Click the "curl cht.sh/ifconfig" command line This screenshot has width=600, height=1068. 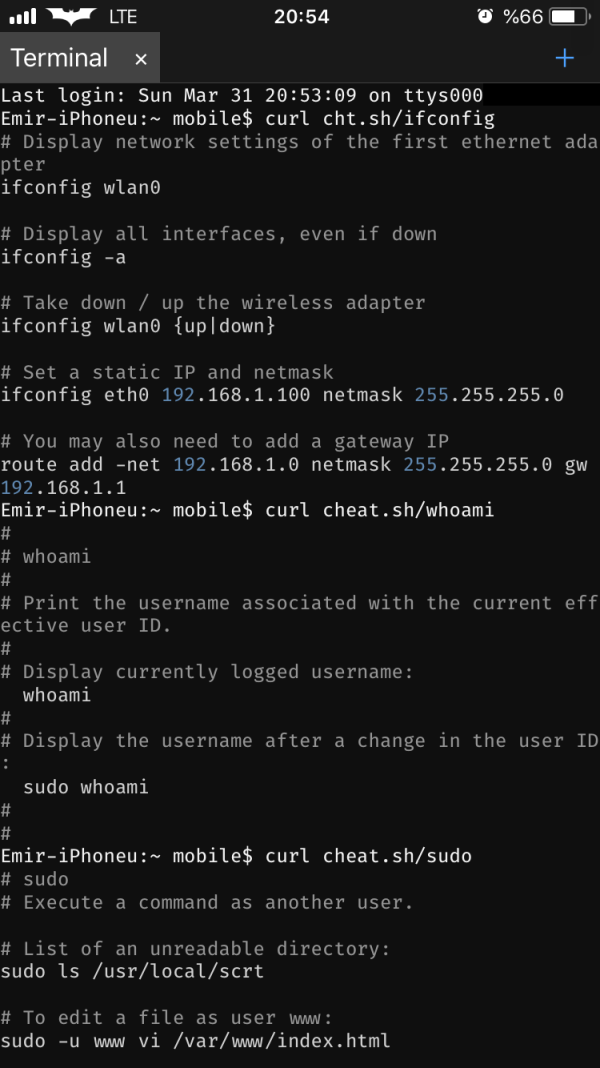click(x=380, y=119)
